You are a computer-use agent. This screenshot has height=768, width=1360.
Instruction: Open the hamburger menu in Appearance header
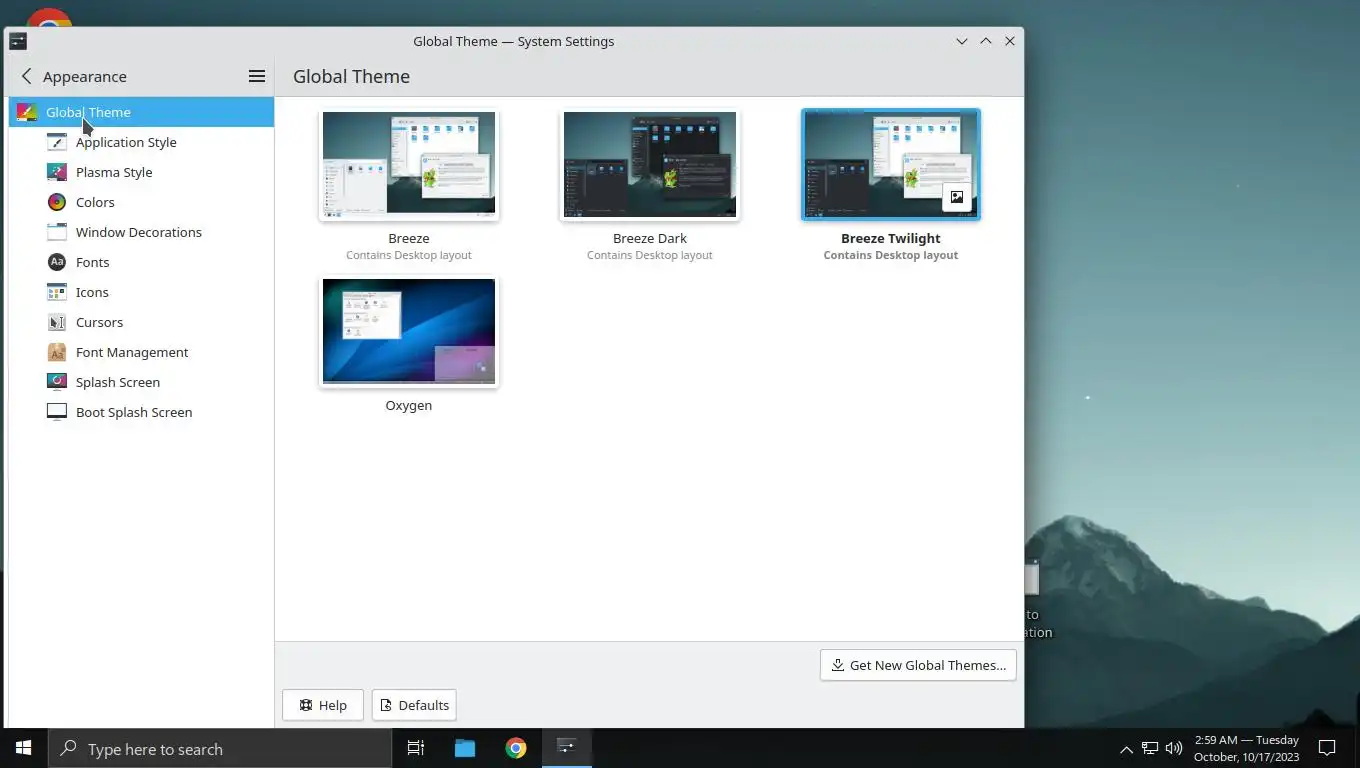tap(257, 76)
